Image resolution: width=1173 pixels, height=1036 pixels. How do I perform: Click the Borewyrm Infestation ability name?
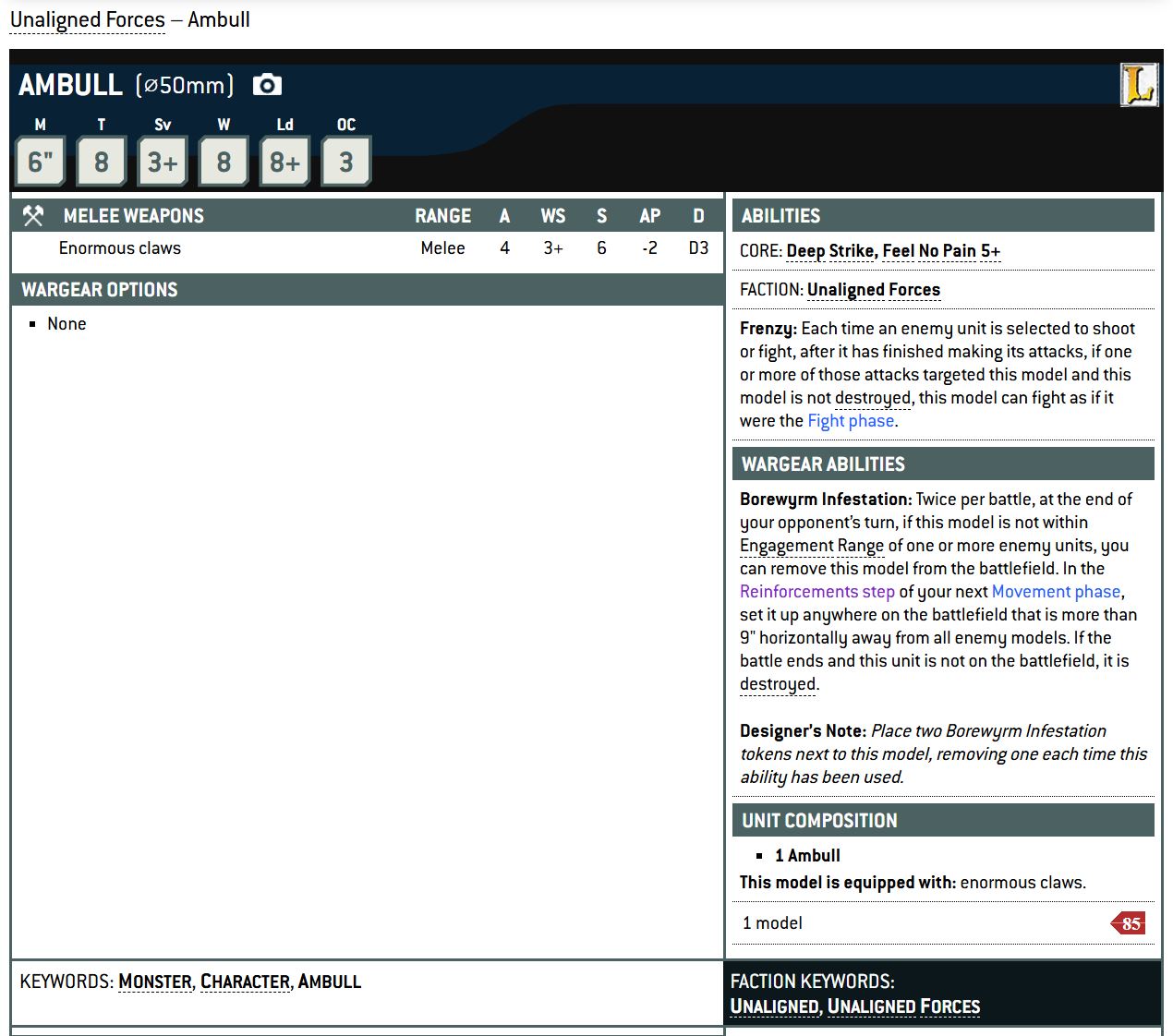[x=826, y=500]
